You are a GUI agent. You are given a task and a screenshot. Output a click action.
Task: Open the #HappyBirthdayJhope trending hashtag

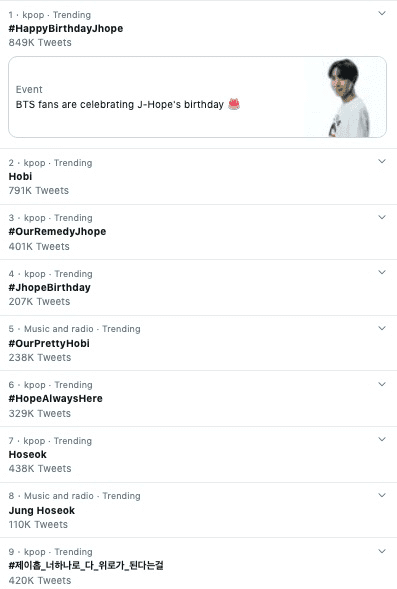pos(66,29)
